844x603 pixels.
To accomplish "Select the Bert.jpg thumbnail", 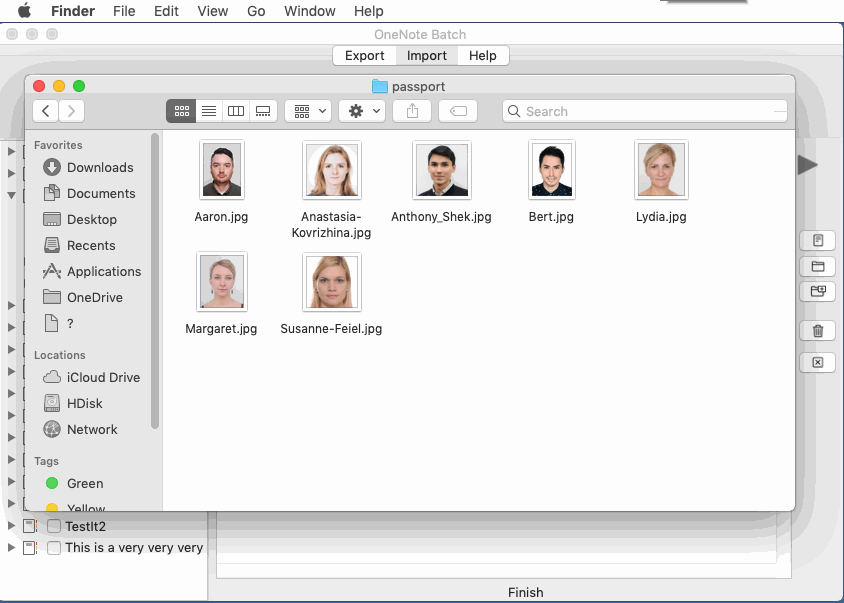I will pos(552,170).
